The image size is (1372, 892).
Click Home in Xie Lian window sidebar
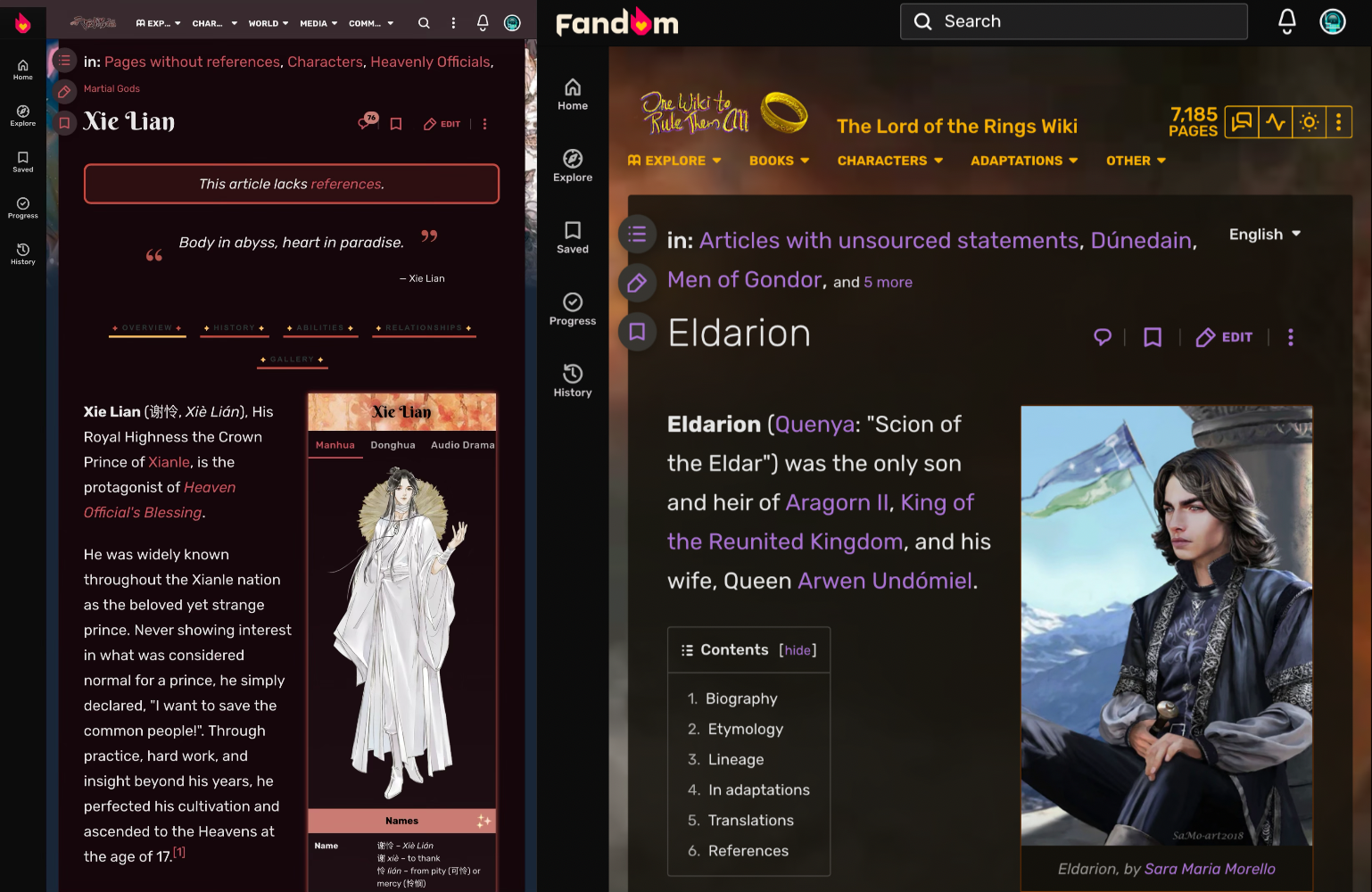click(23, 70)
